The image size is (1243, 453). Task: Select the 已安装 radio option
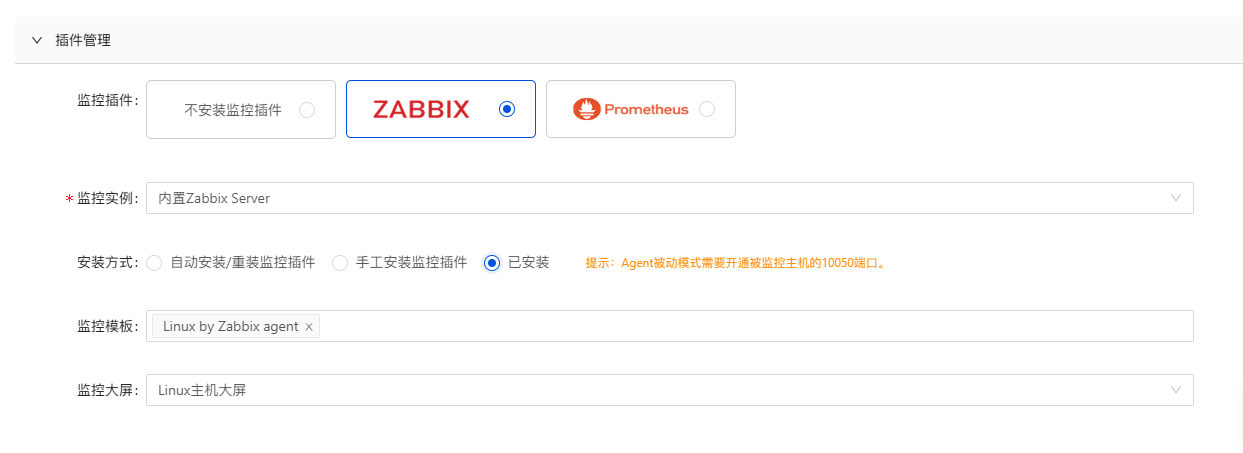point(492,263)
